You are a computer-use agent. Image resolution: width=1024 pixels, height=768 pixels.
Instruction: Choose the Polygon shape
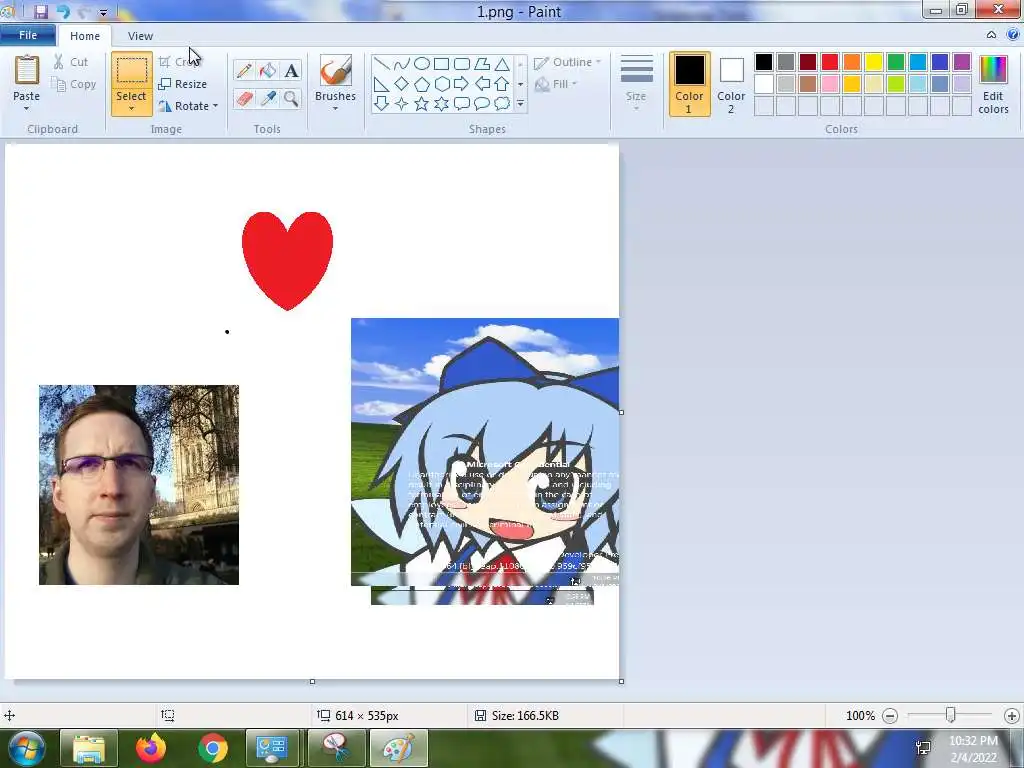click(x=482, y=64)
